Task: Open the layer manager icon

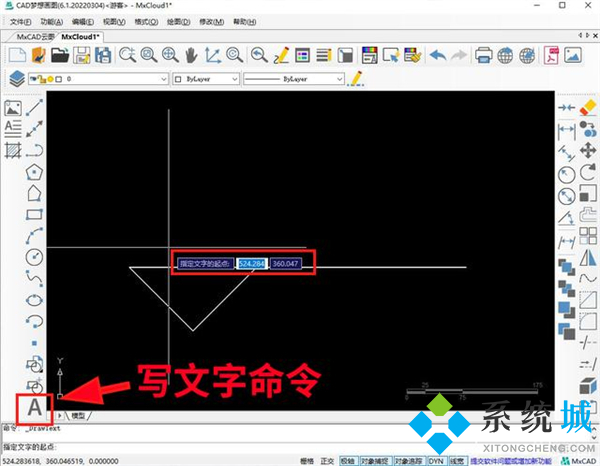Action: pyautogui.click(x=16, y=77)
